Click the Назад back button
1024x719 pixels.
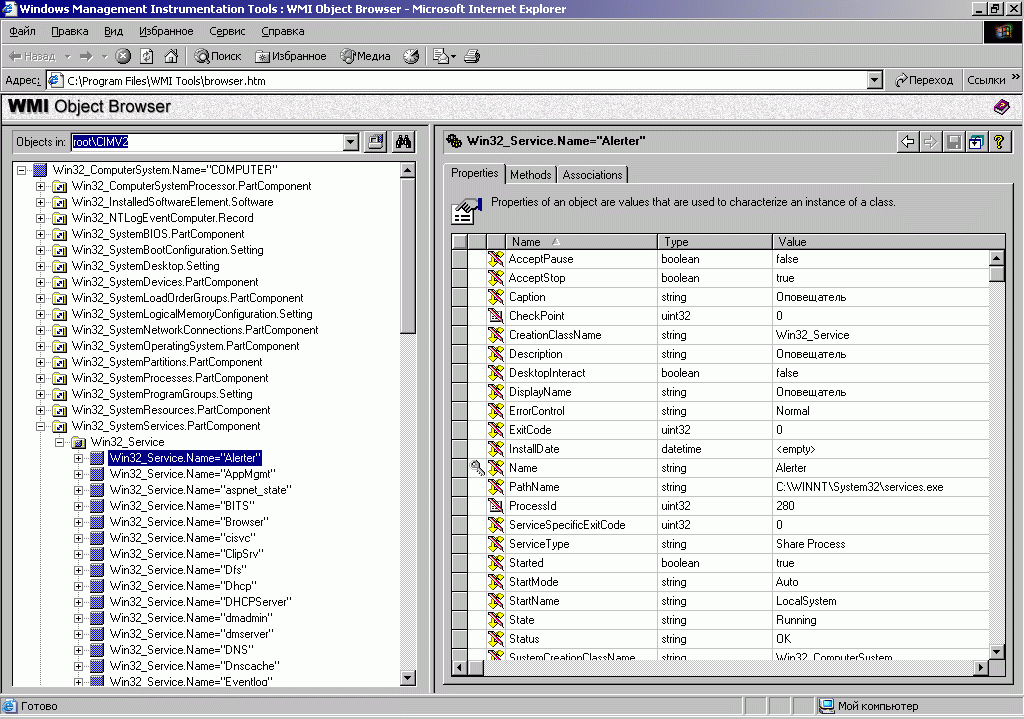click(x=33, y=56)
